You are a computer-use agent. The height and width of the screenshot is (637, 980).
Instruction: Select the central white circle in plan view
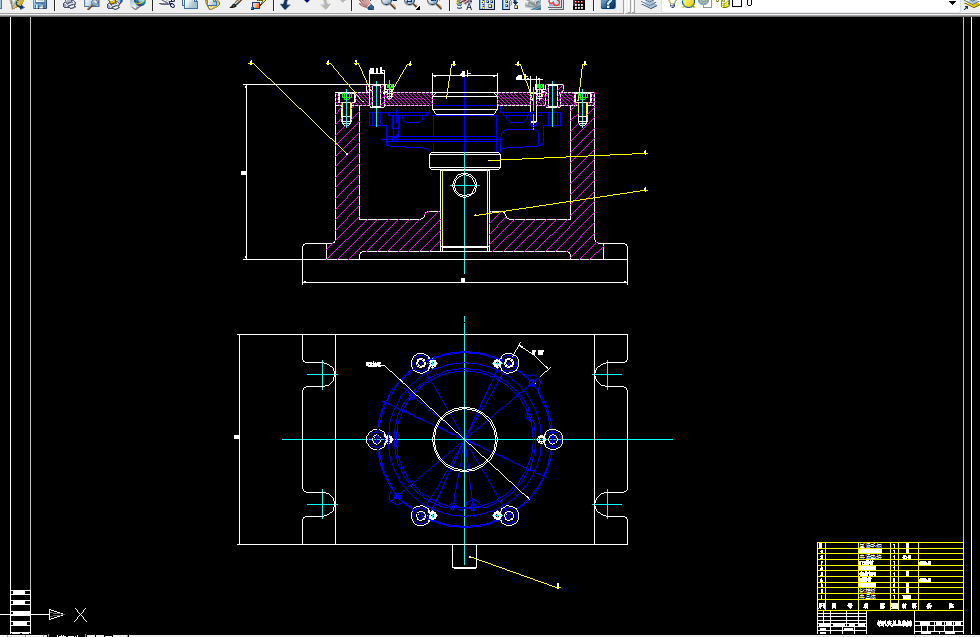464,439
